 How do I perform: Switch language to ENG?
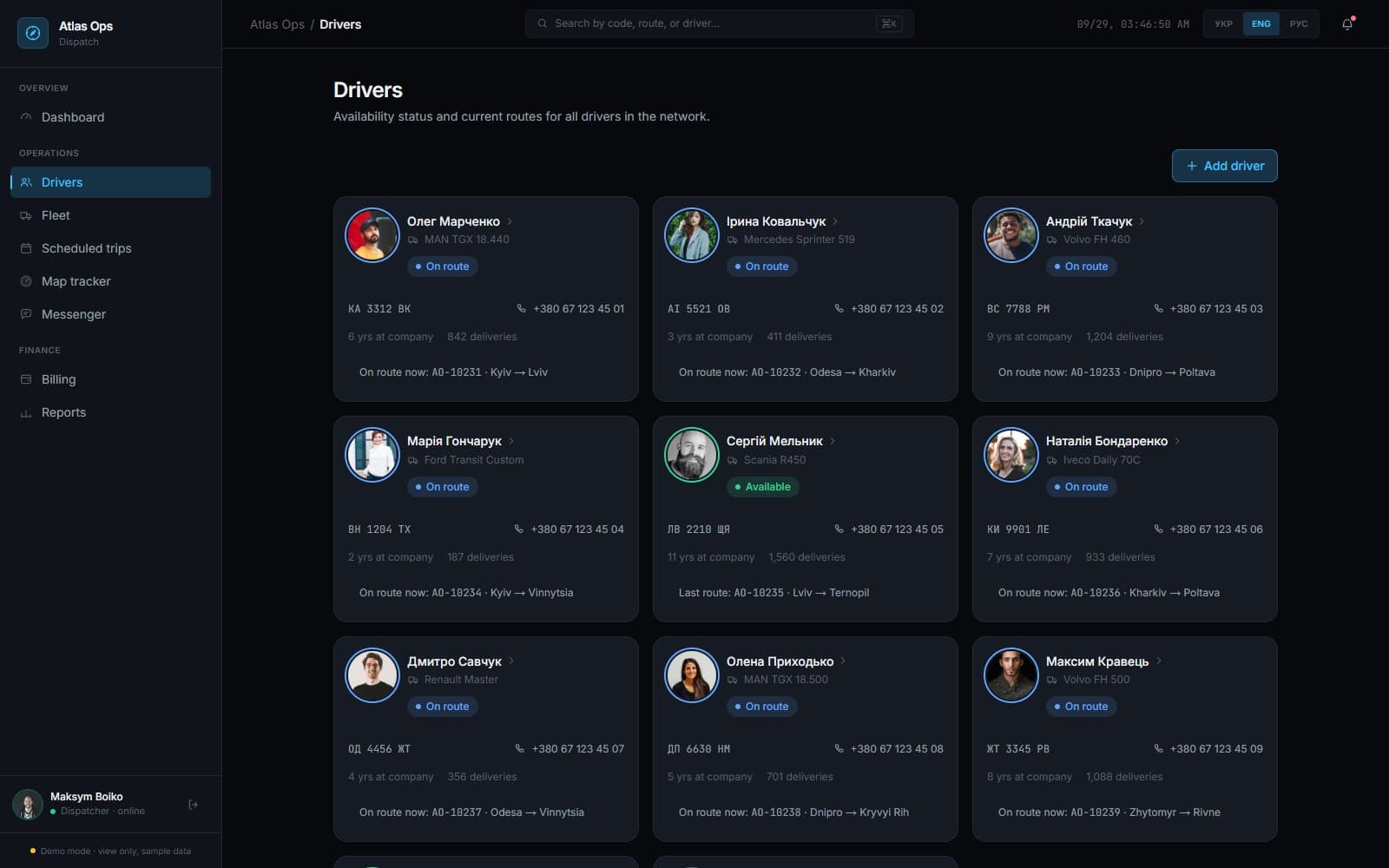click(1261, 24)
